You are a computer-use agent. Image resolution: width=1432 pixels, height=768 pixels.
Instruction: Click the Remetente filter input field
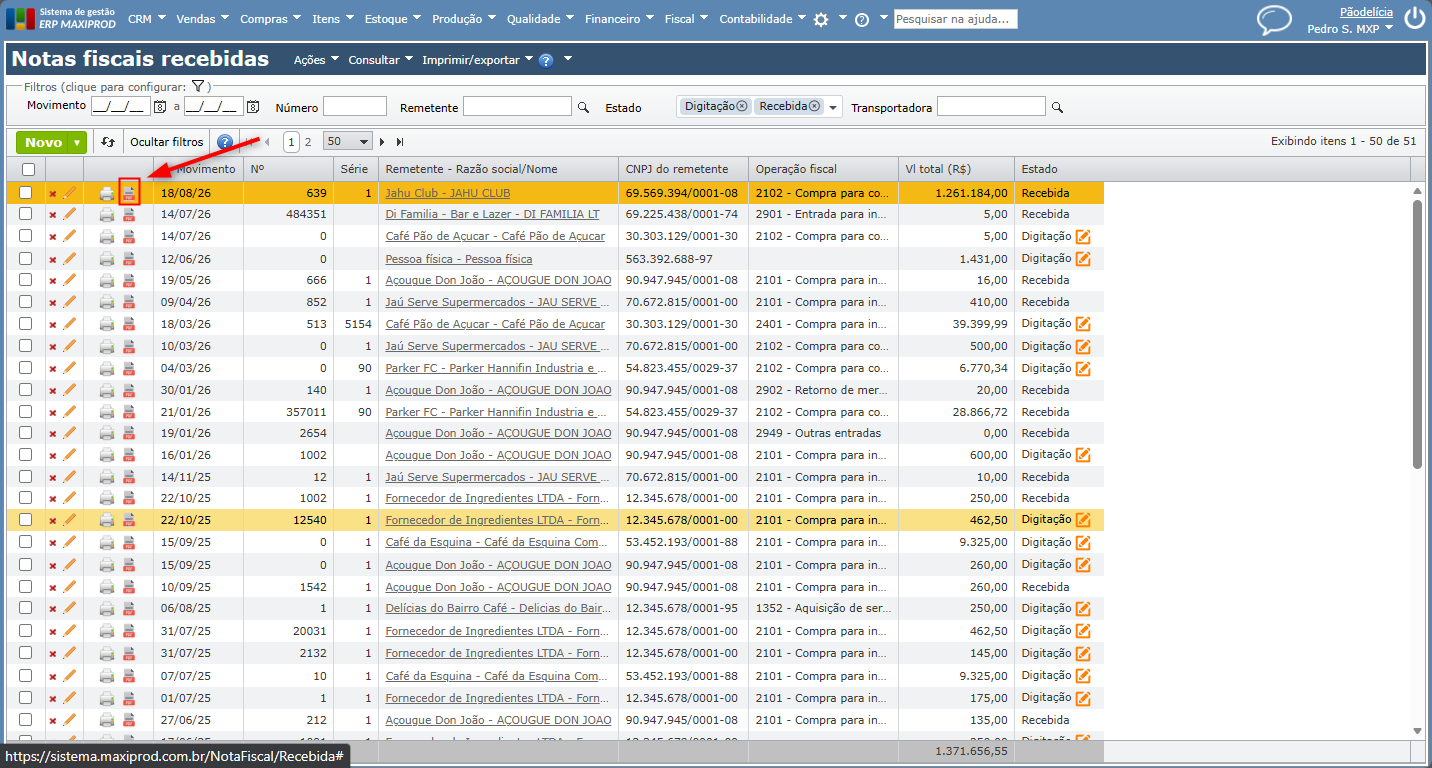coord(517,106)
